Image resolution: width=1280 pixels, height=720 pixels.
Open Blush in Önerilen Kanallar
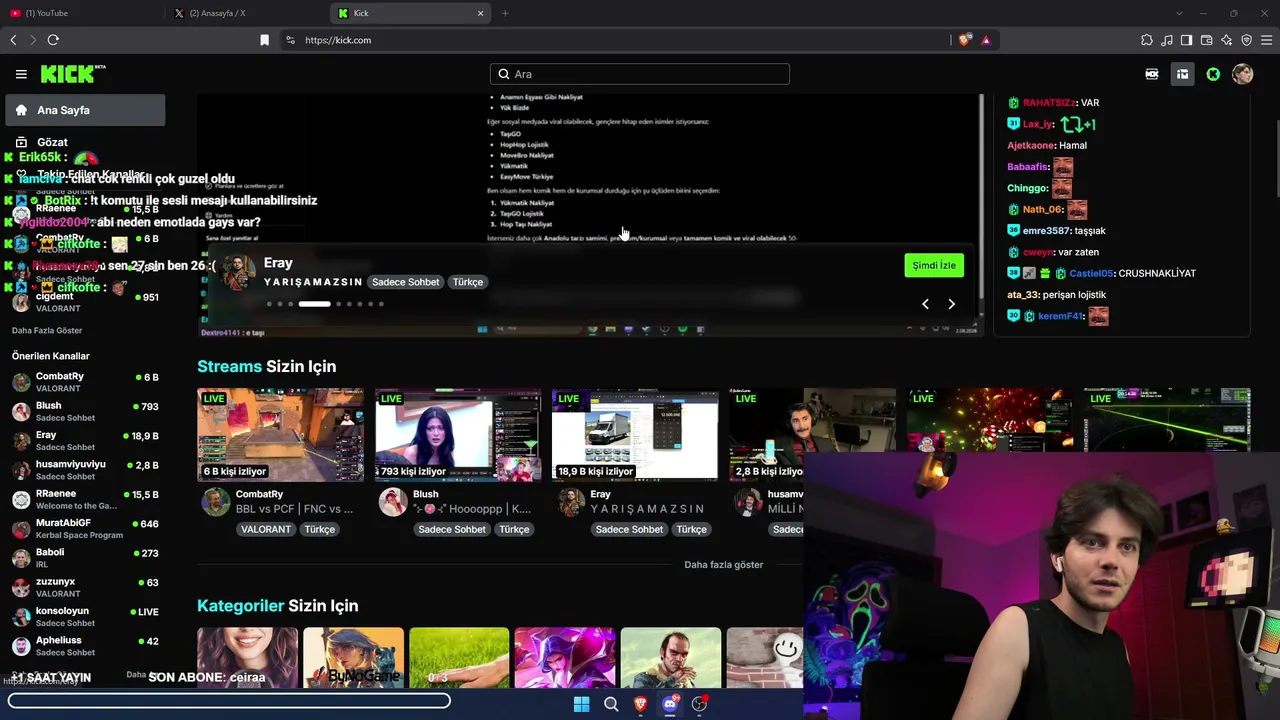[85, 411]
